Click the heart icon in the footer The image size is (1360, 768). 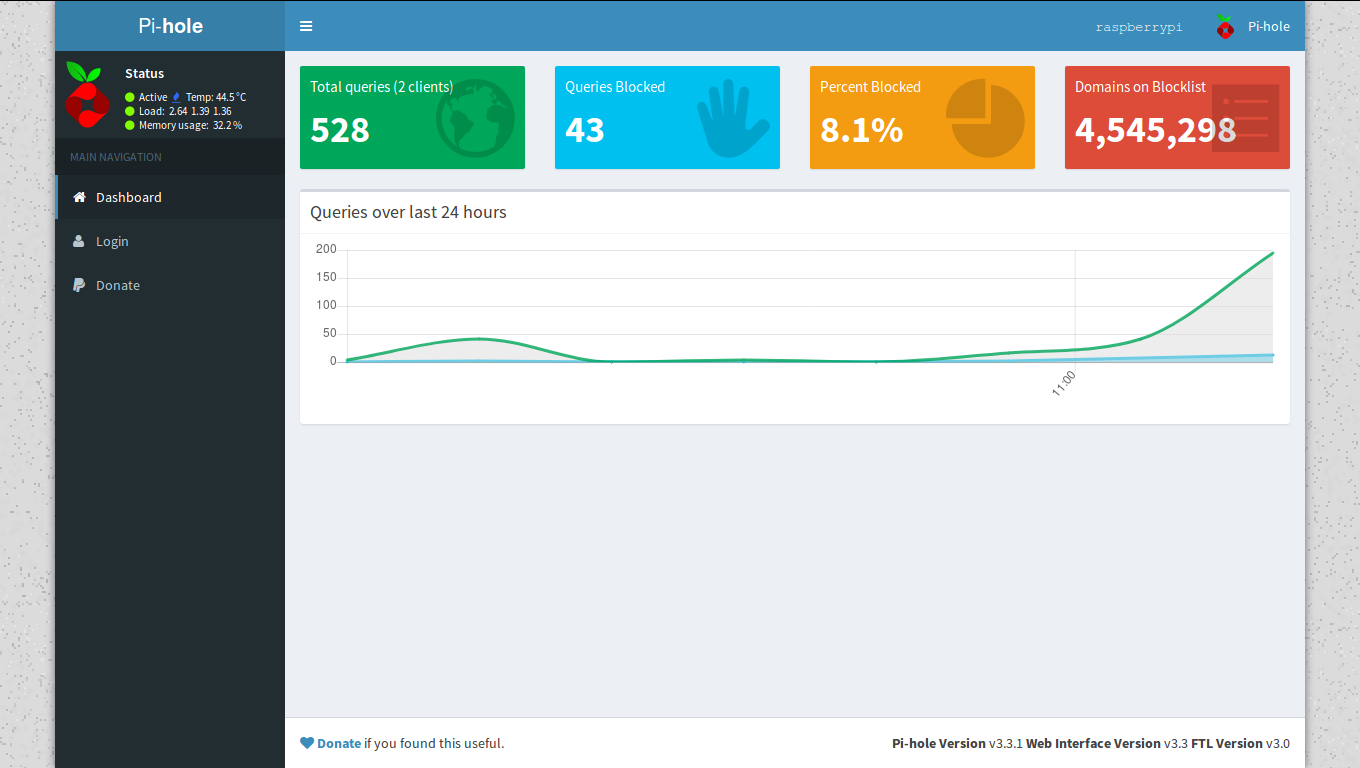307,743
